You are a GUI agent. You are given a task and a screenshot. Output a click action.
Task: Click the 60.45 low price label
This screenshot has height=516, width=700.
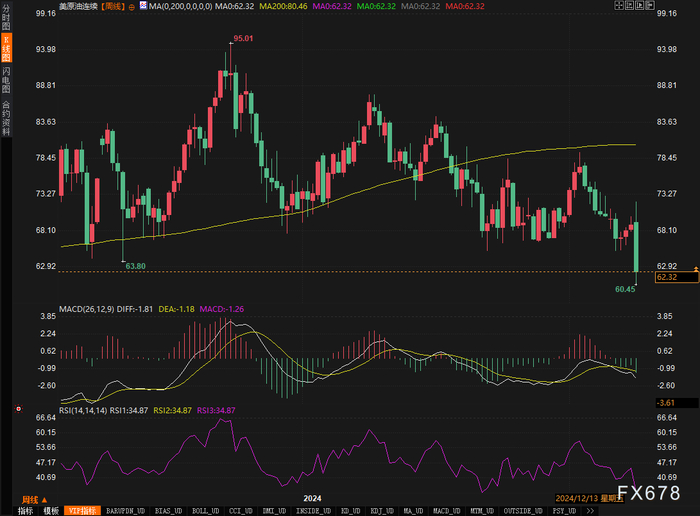tap(625, 289)
